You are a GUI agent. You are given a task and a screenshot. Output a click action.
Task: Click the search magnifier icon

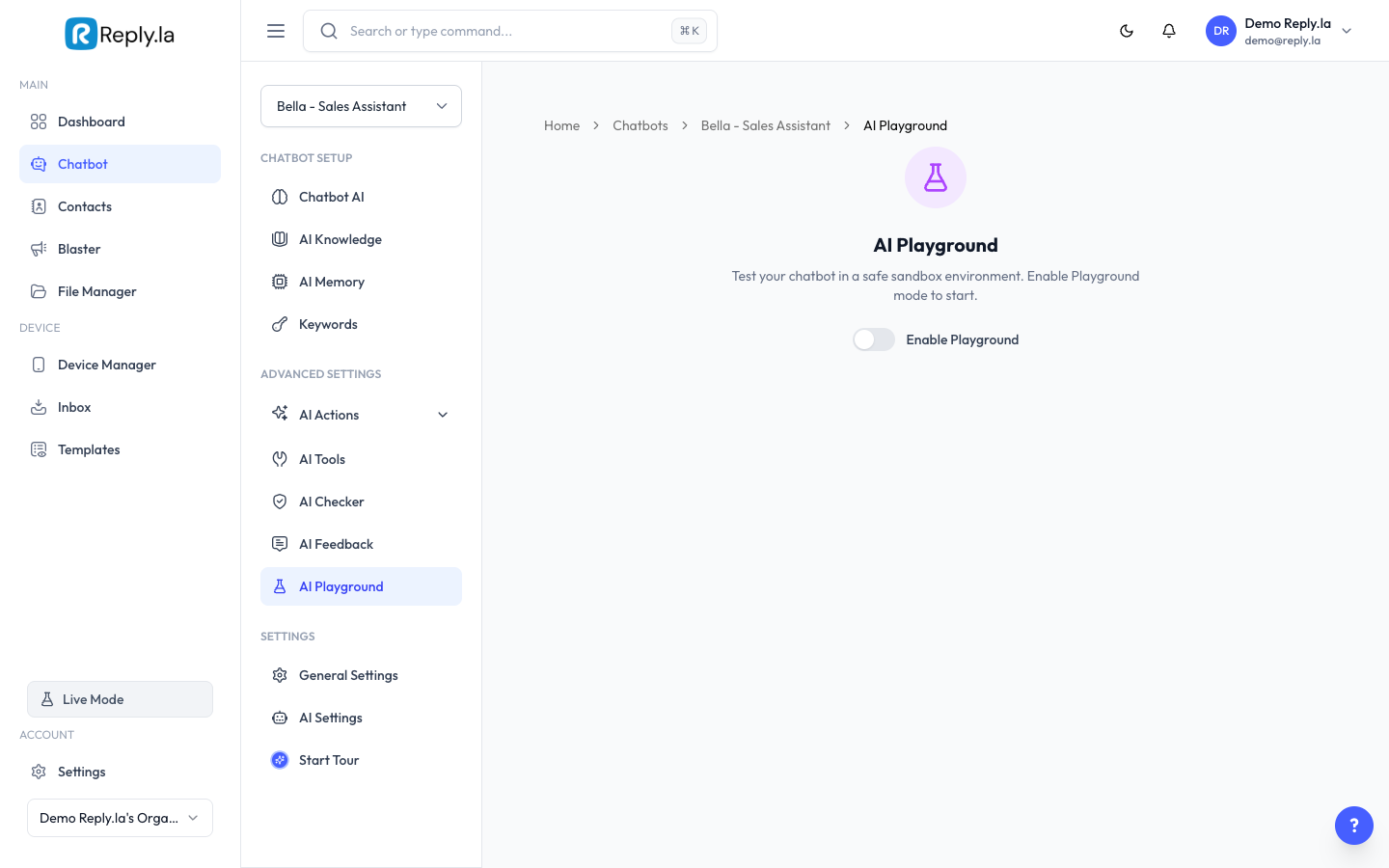pos(329,31)
